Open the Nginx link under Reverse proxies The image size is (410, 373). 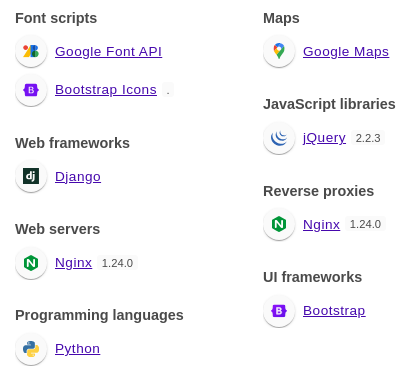321,224
